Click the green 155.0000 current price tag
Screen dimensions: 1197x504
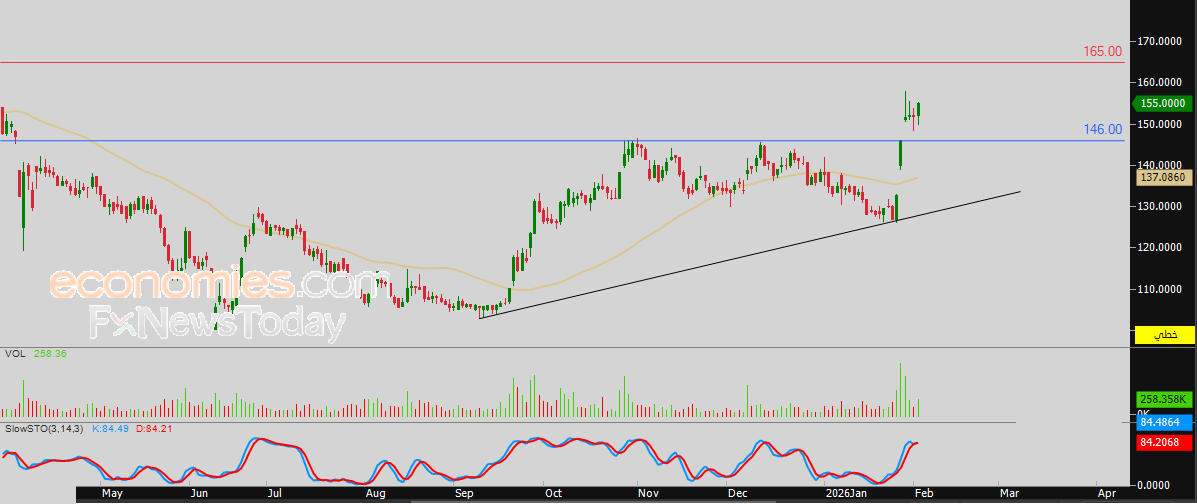[x=1161, y=103]
